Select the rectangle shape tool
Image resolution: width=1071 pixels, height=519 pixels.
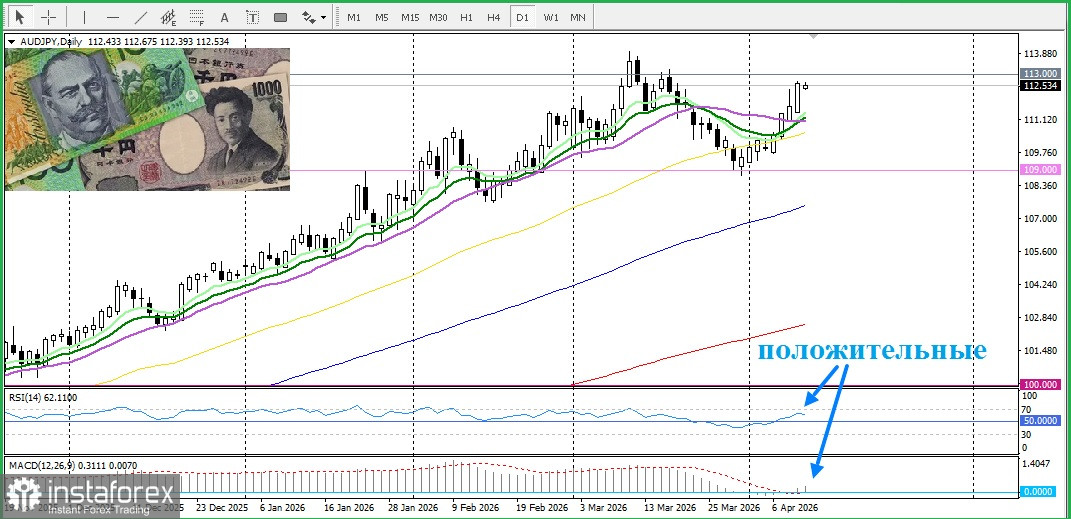(280, 17)
